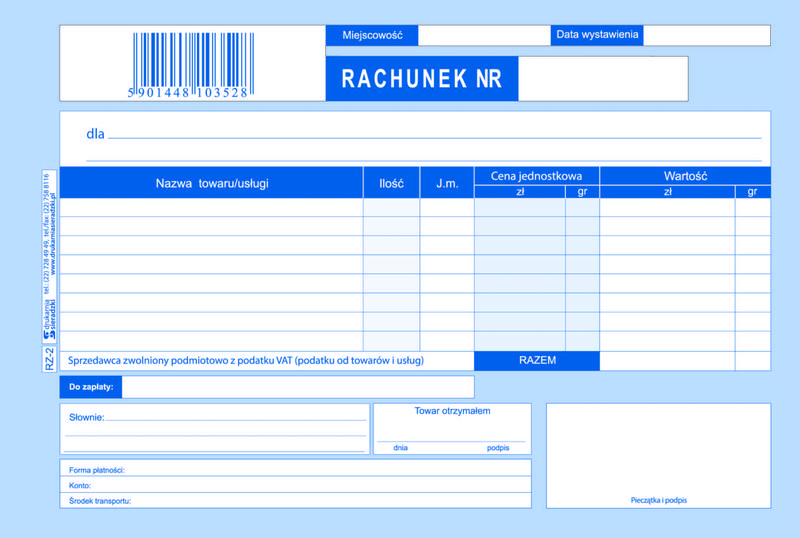Image resolution: width=800 pixels, height=538 pixels.
Task: Click the Do zapłaty amount field
Action: (297, 386)
